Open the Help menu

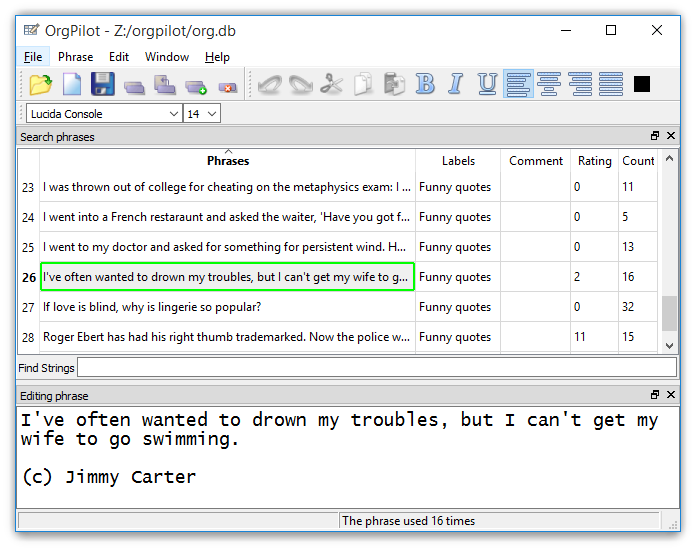tap(217, 57)
